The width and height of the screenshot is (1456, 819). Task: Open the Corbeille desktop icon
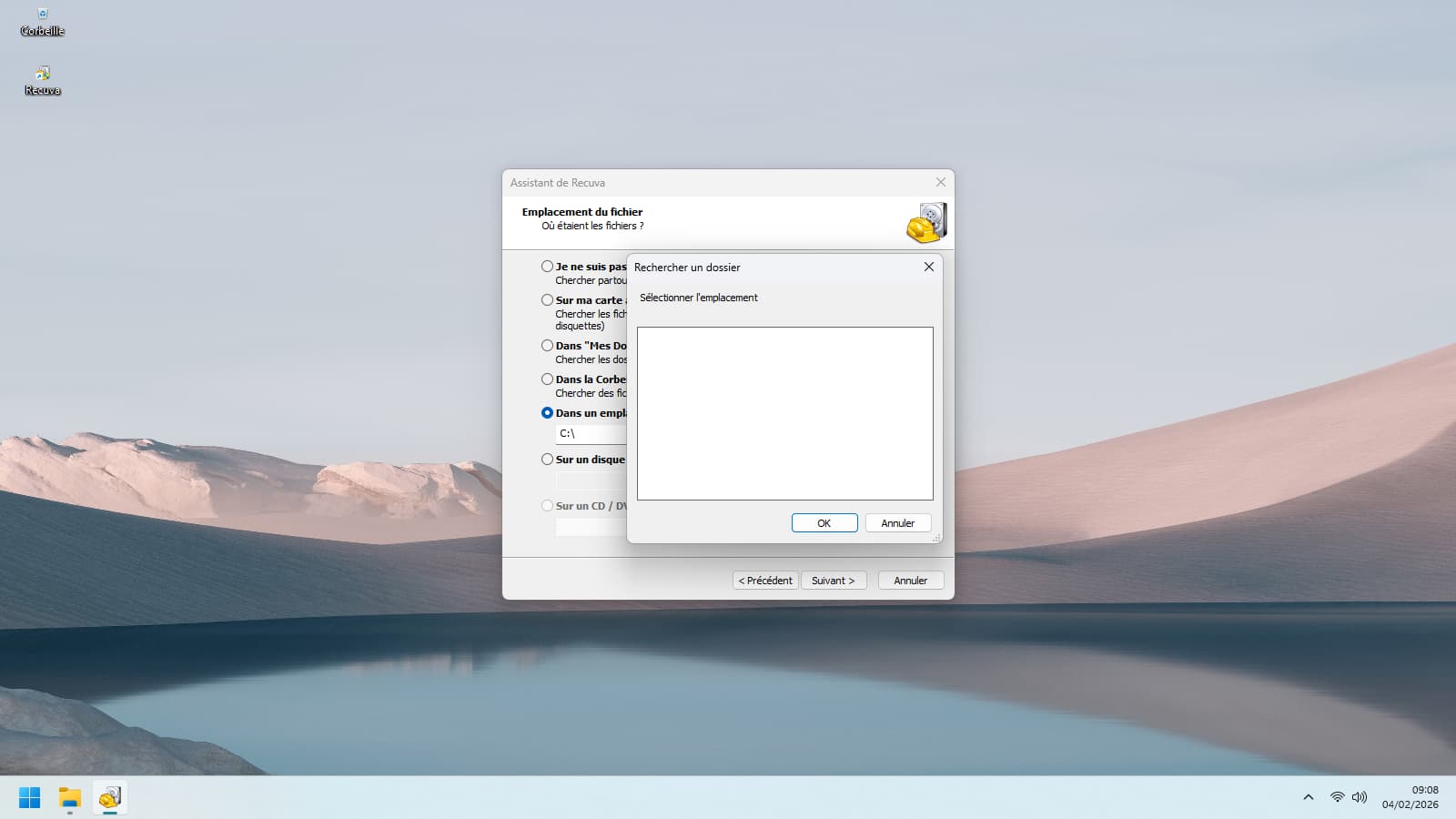coord(42,20)
